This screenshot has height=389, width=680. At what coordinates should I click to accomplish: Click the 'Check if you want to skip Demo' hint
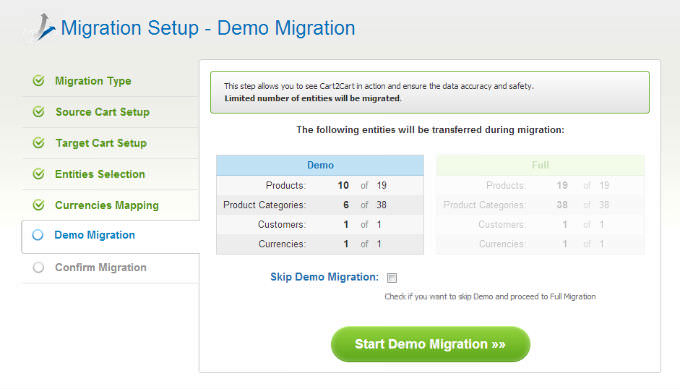pos(490,297)
